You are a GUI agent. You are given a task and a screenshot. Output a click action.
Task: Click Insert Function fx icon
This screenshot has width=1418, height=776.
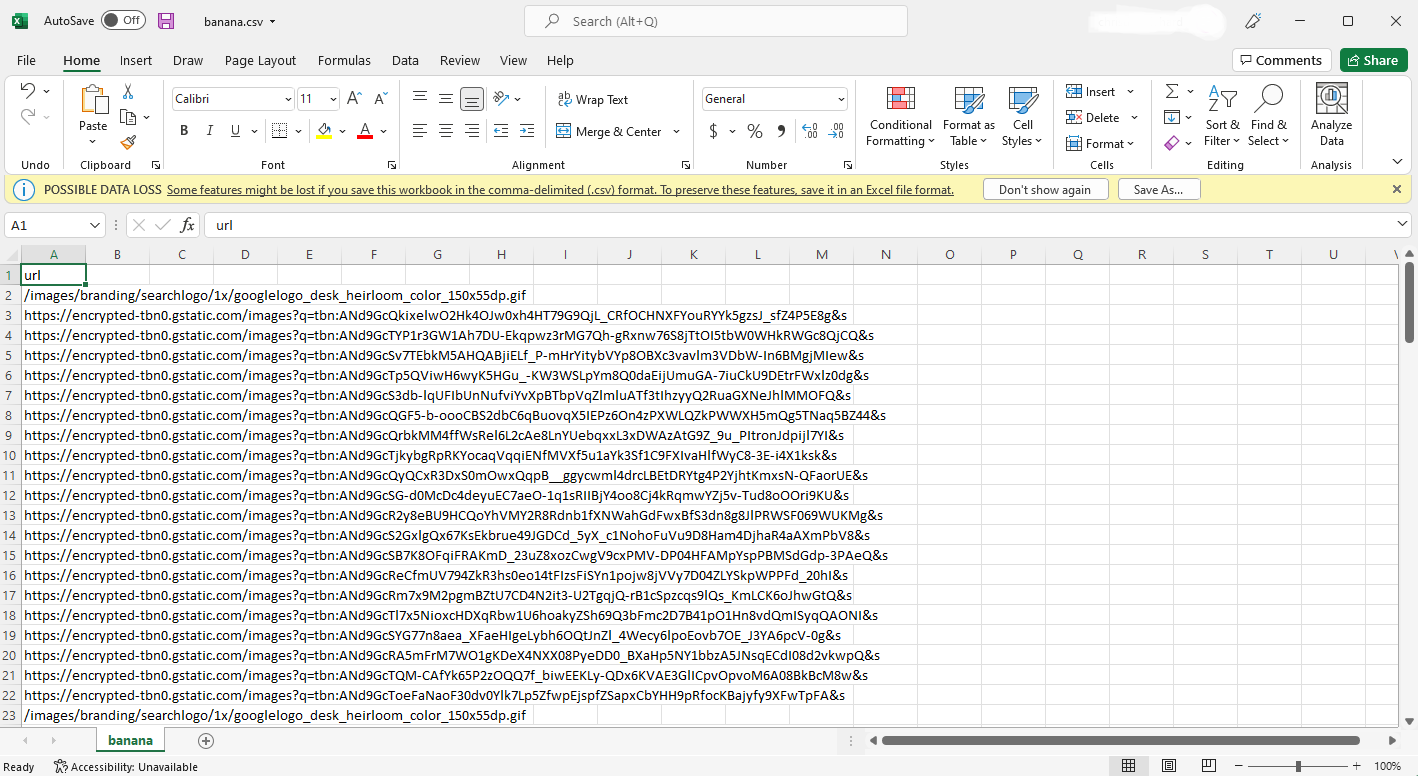click(x=187, y=225)
